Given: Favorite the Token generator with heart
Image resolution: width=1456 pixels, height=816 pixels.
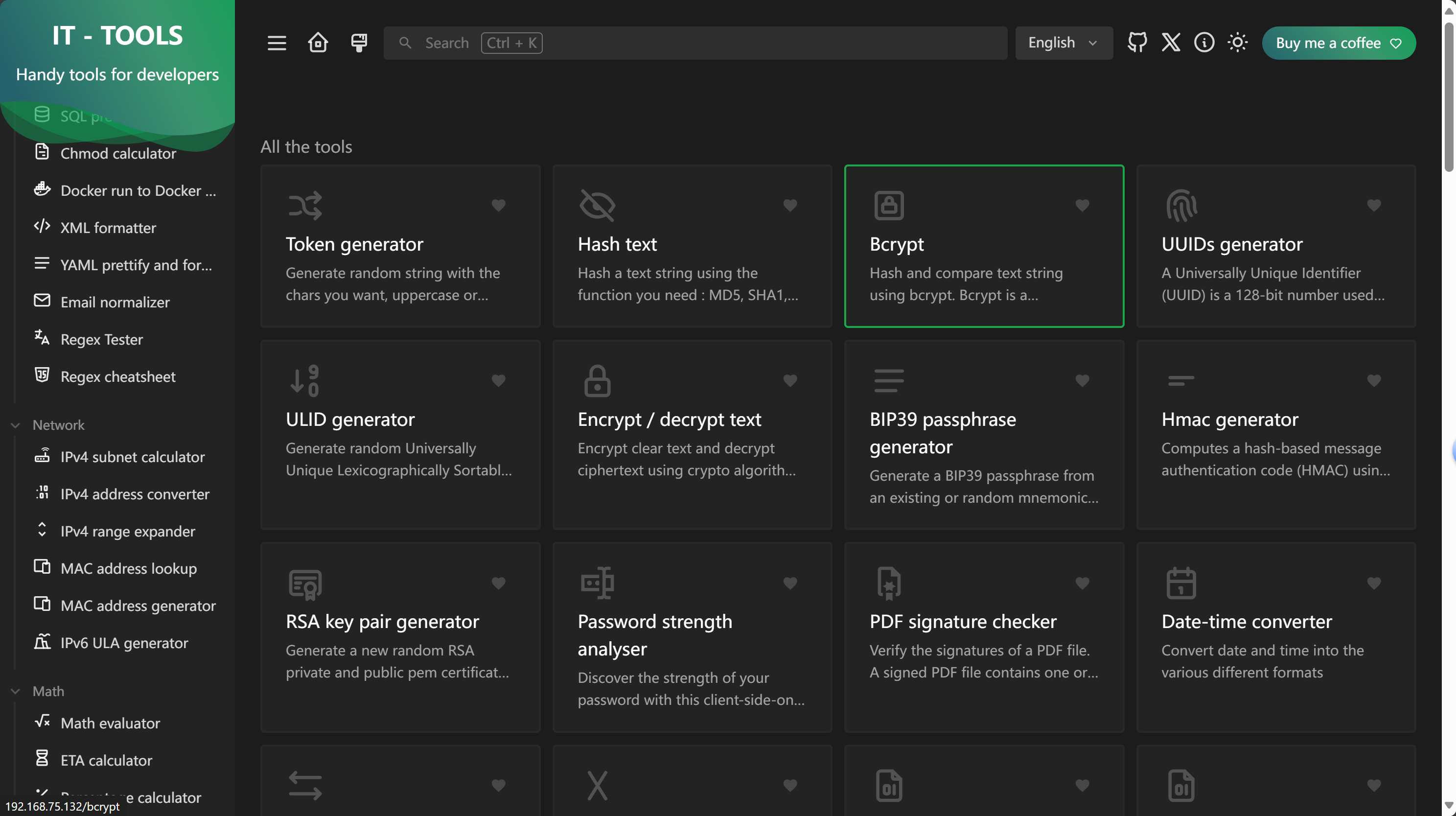Looking at the screenshot, I should click(x=498, y=205).
